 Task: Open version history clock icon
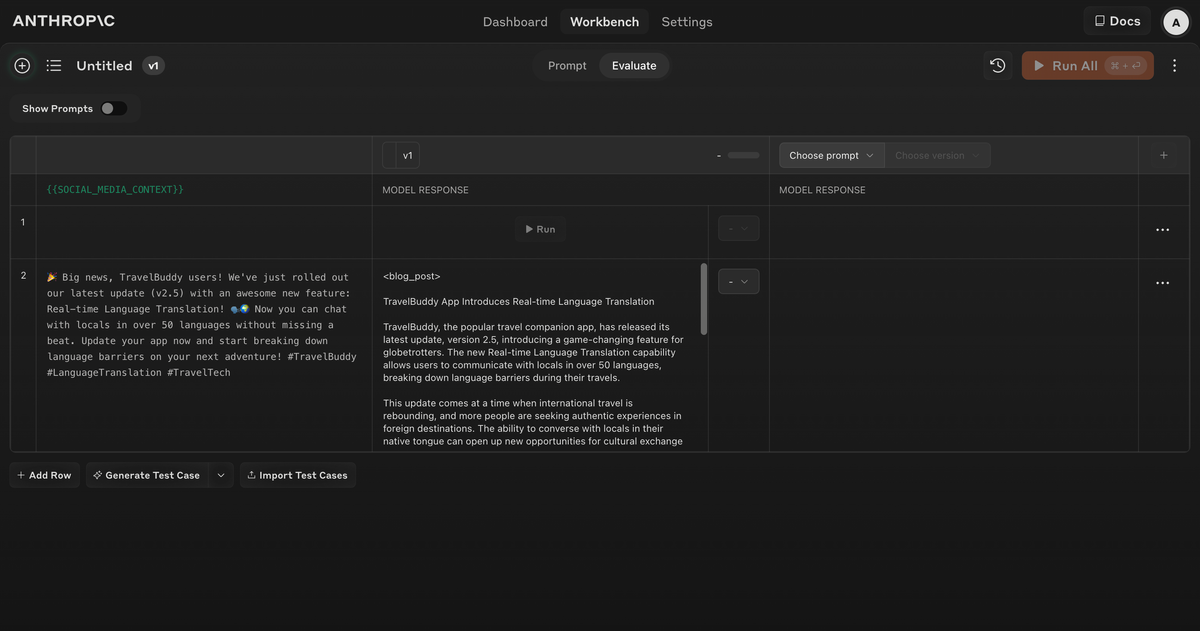point(997,66)
